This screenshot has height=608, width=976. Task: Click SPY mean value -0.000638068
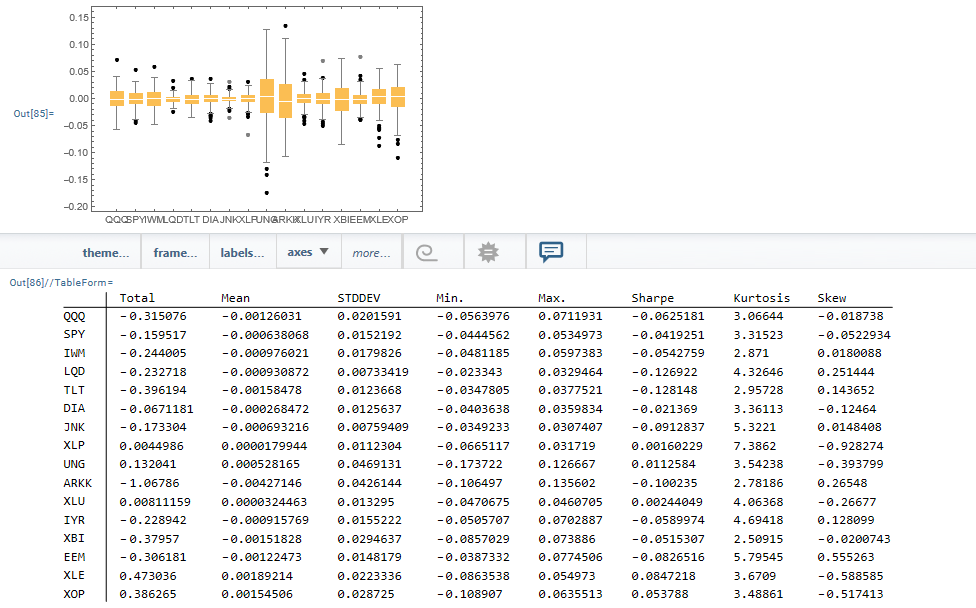pyautogui.click(x=265, y=335)
